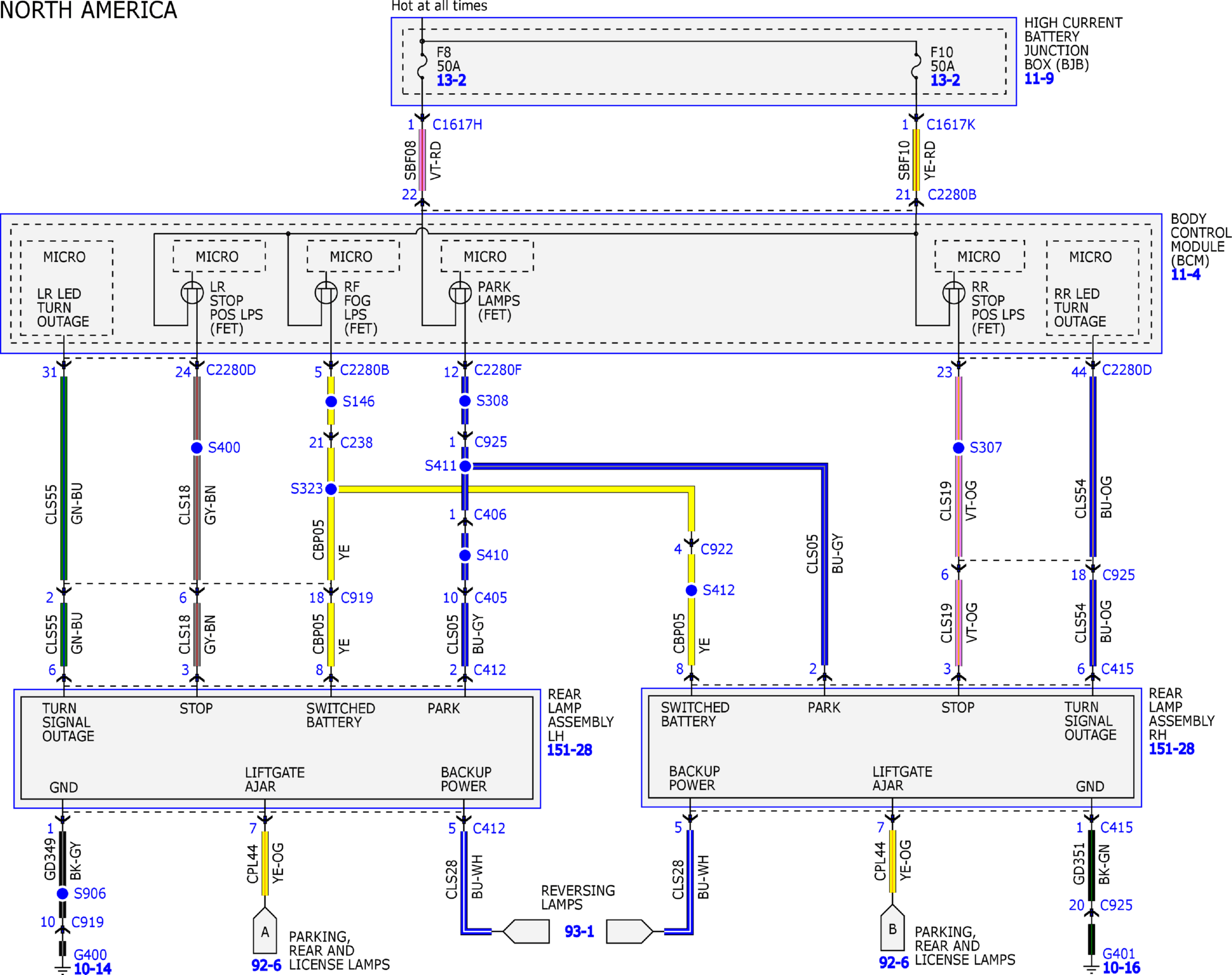Click the reversing lamps arrow from RH CLS28 wire
This screenshot has width=1232, height=975.
(630, 931)
